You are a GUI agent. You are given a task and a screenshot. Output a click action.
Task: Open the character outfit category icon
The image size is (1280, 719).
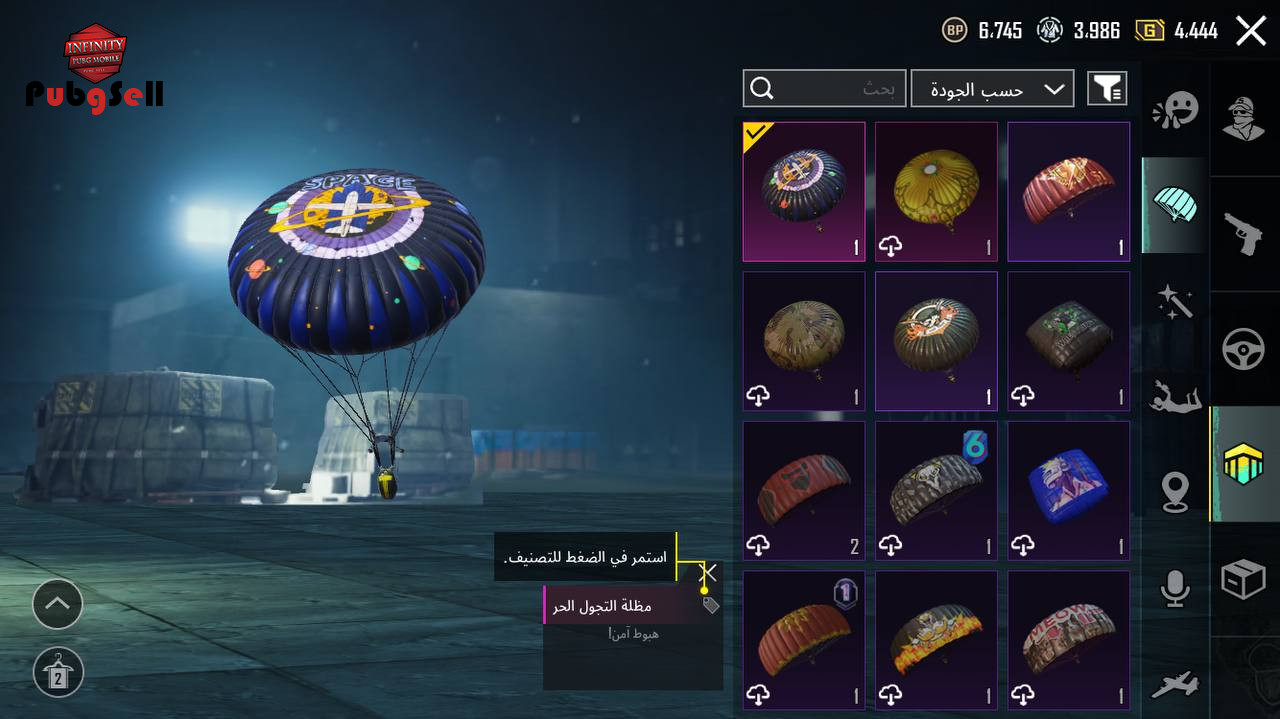tap(1243, 119)
